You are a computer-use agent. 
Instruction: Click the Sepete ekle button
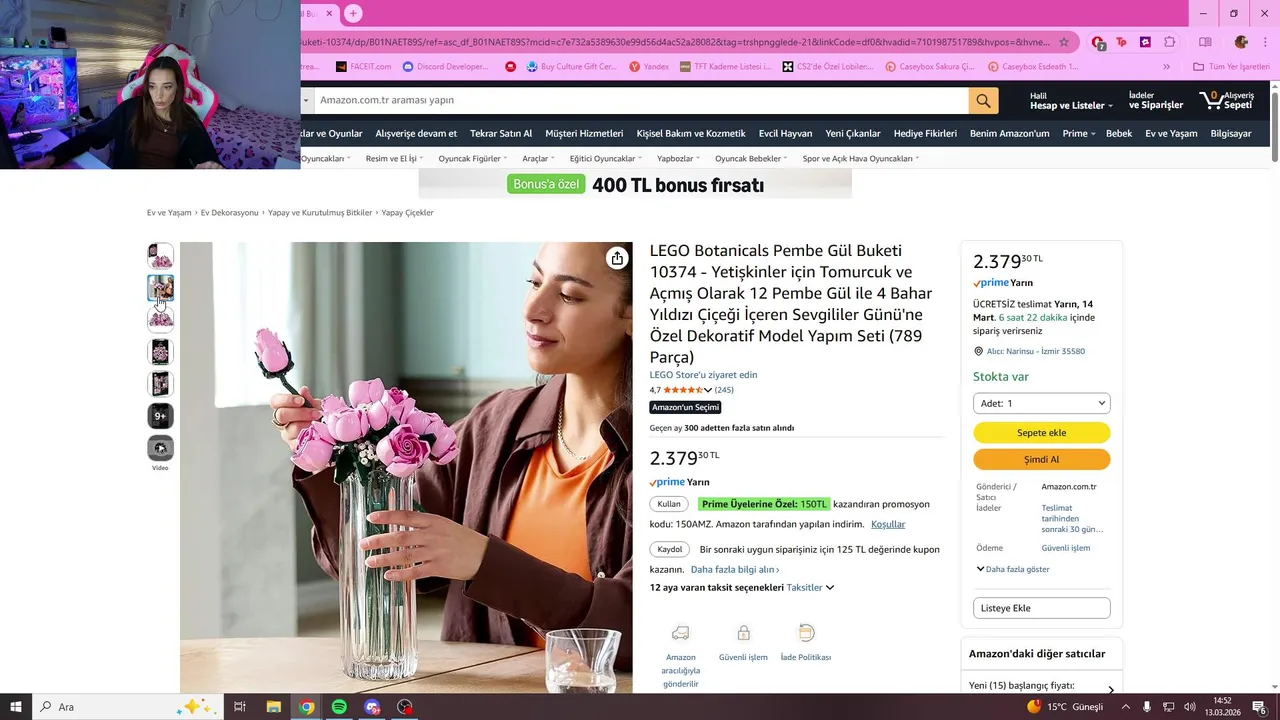tap(1042, 433)
